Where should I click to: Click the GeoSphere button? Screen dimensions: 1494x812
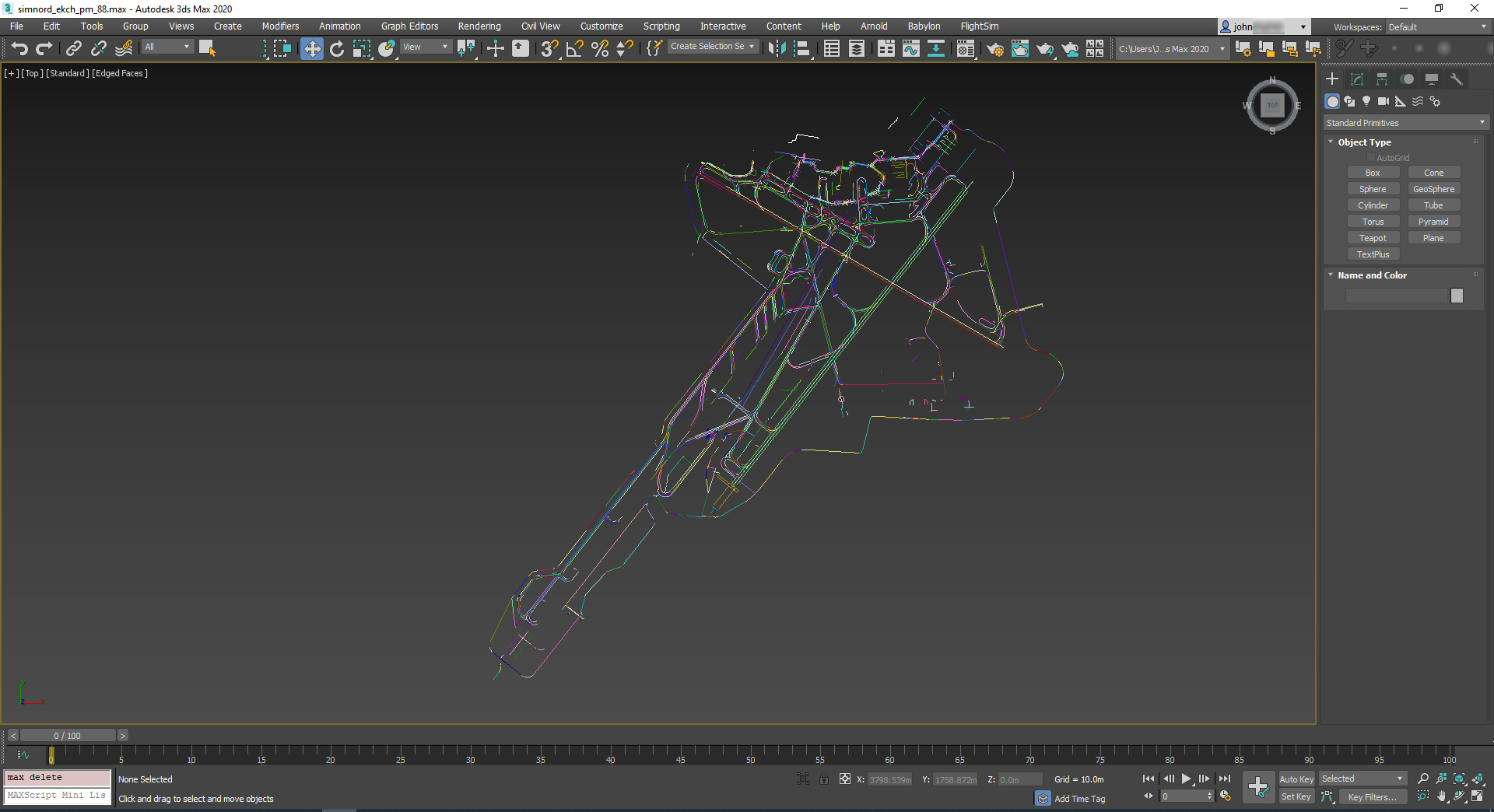click(1433, 189)
